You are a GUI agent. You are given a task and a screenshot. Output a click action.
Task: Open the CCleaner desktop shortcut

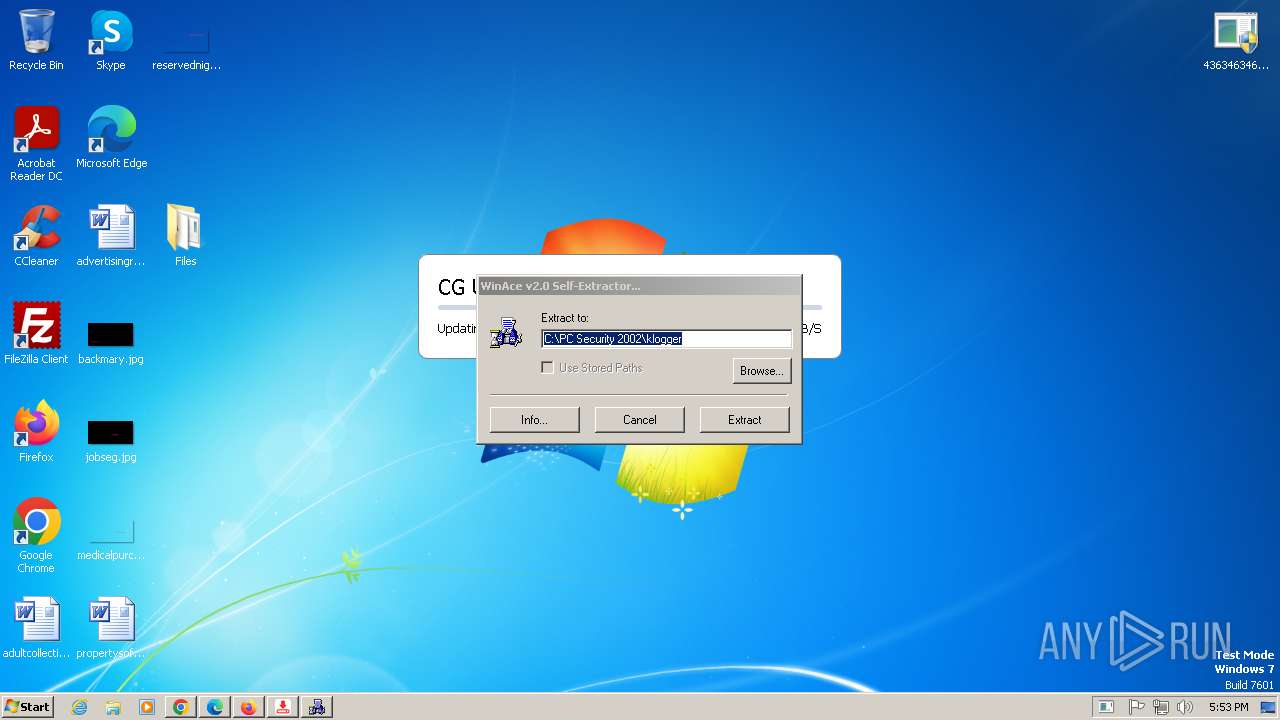click(36, 236)
